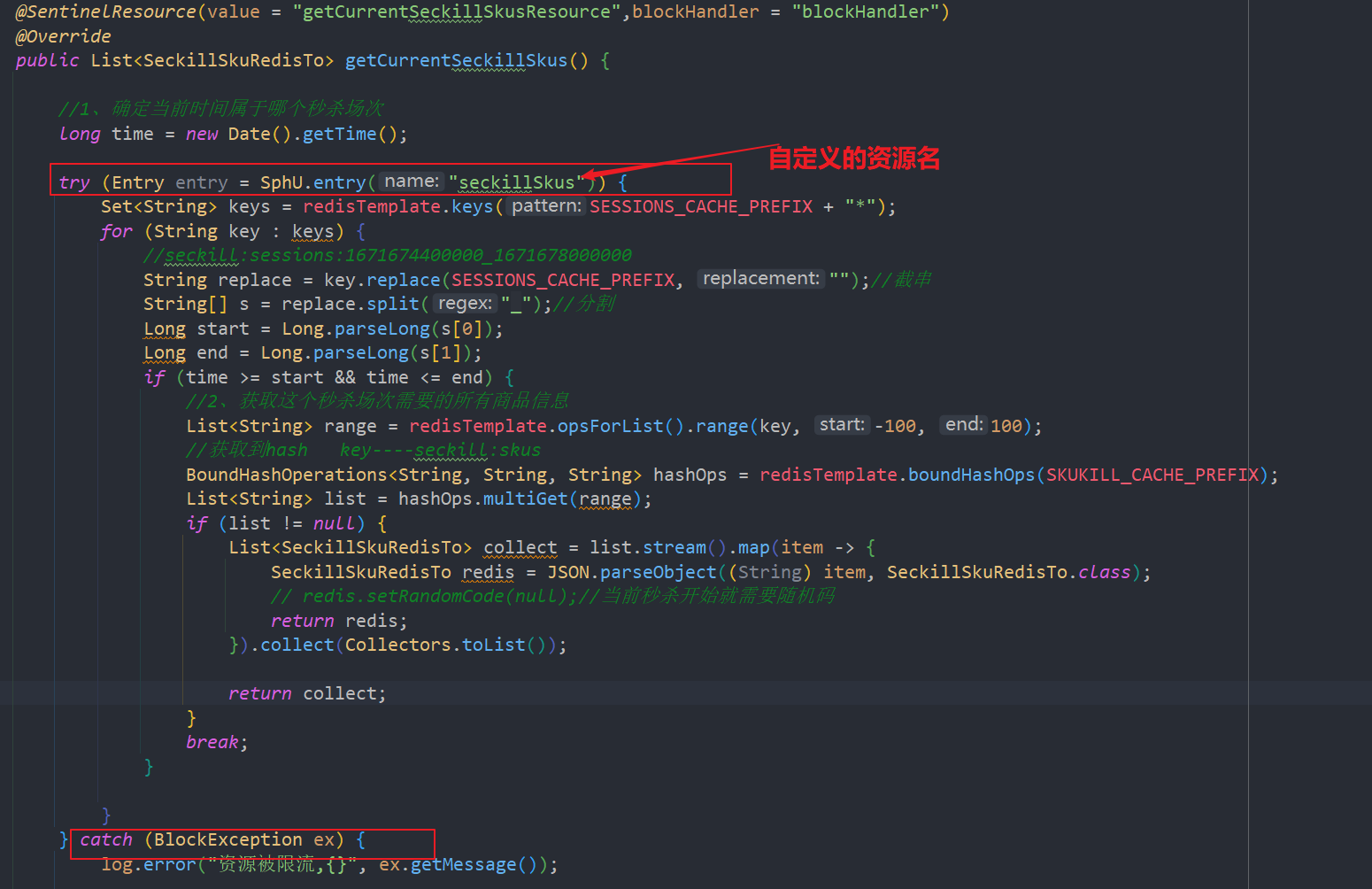Click SeckillSkuRedisTo.class argument
The height and width of the screenshot is (889, 1372).
(x=1009, y=572)
